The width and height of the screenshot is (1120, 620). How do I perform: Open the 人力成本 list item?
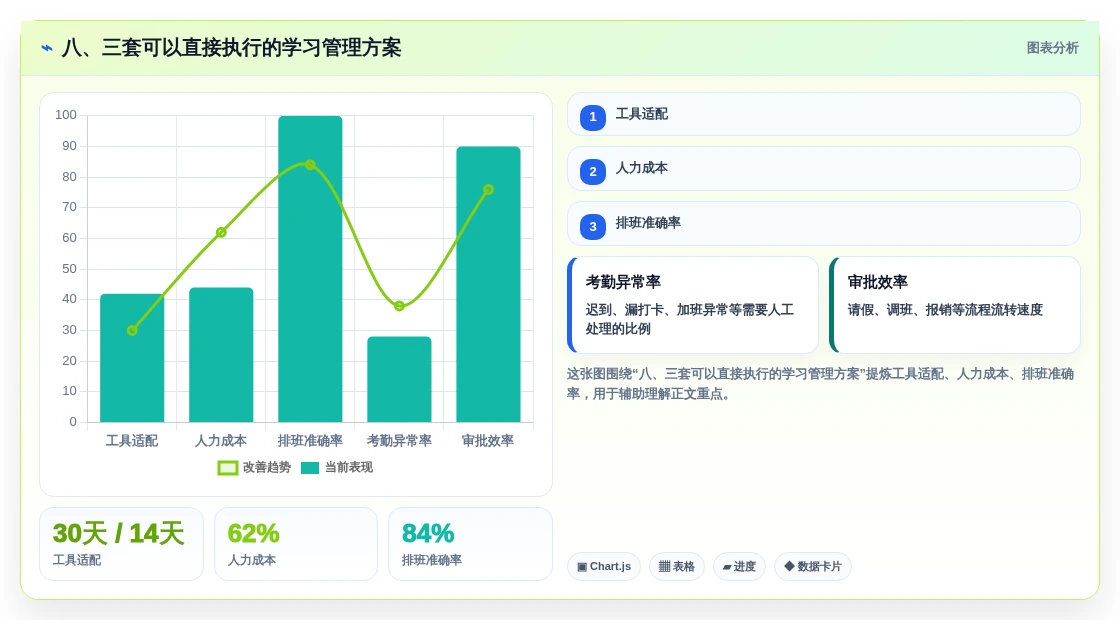824,169
